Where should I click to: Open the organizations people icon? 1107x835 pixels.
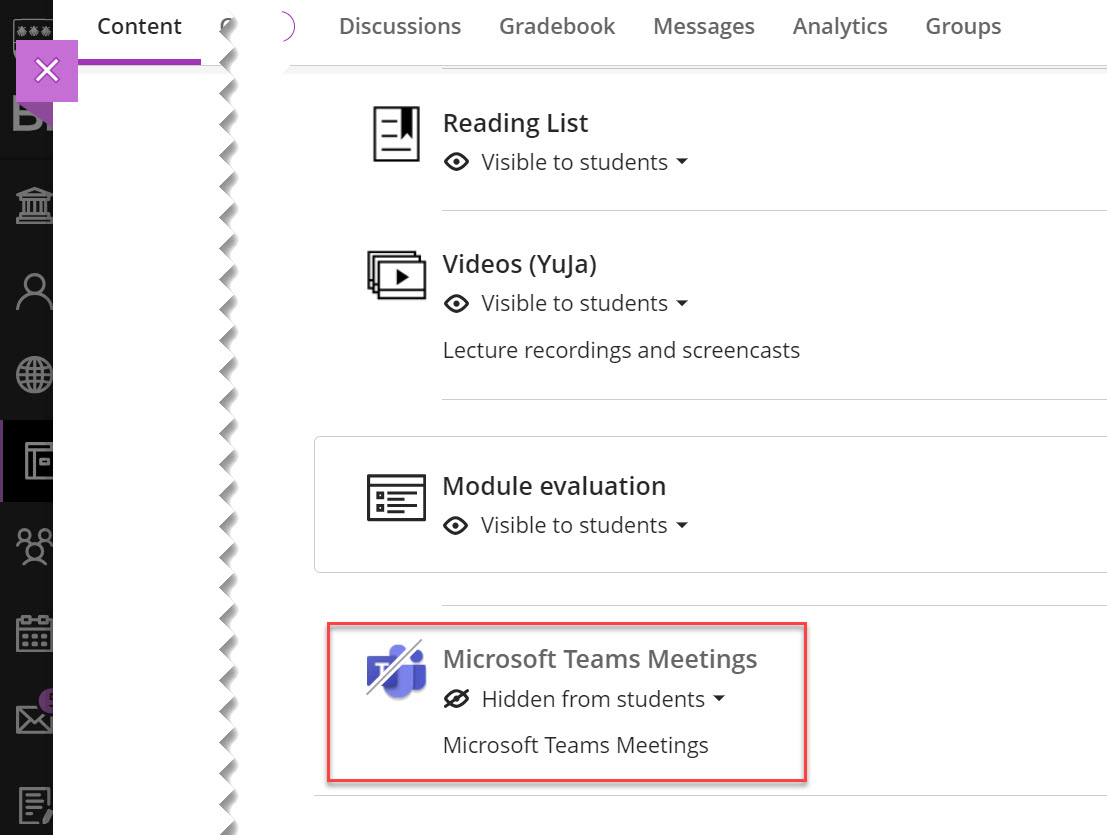click(34, 546)
